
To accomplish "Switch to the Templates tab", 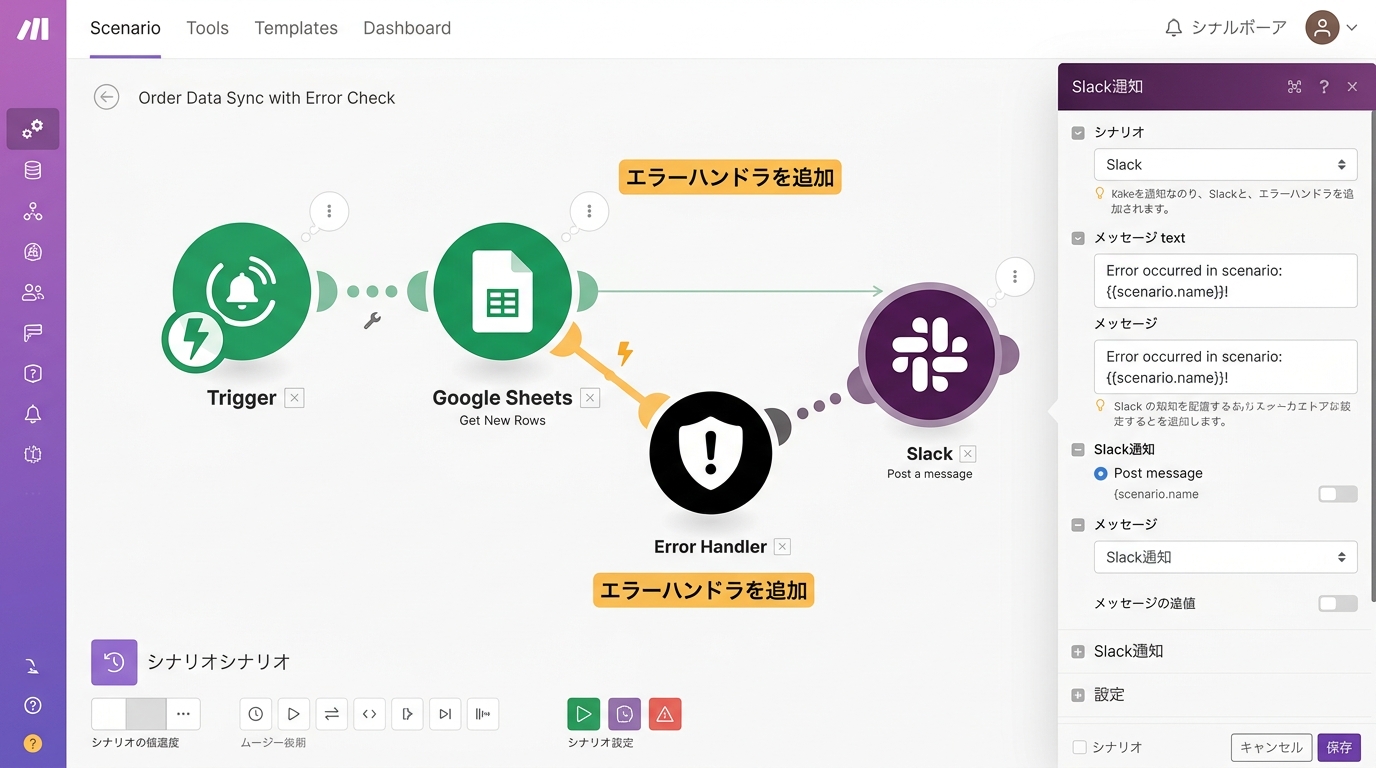I will click(x=296, y=28).
